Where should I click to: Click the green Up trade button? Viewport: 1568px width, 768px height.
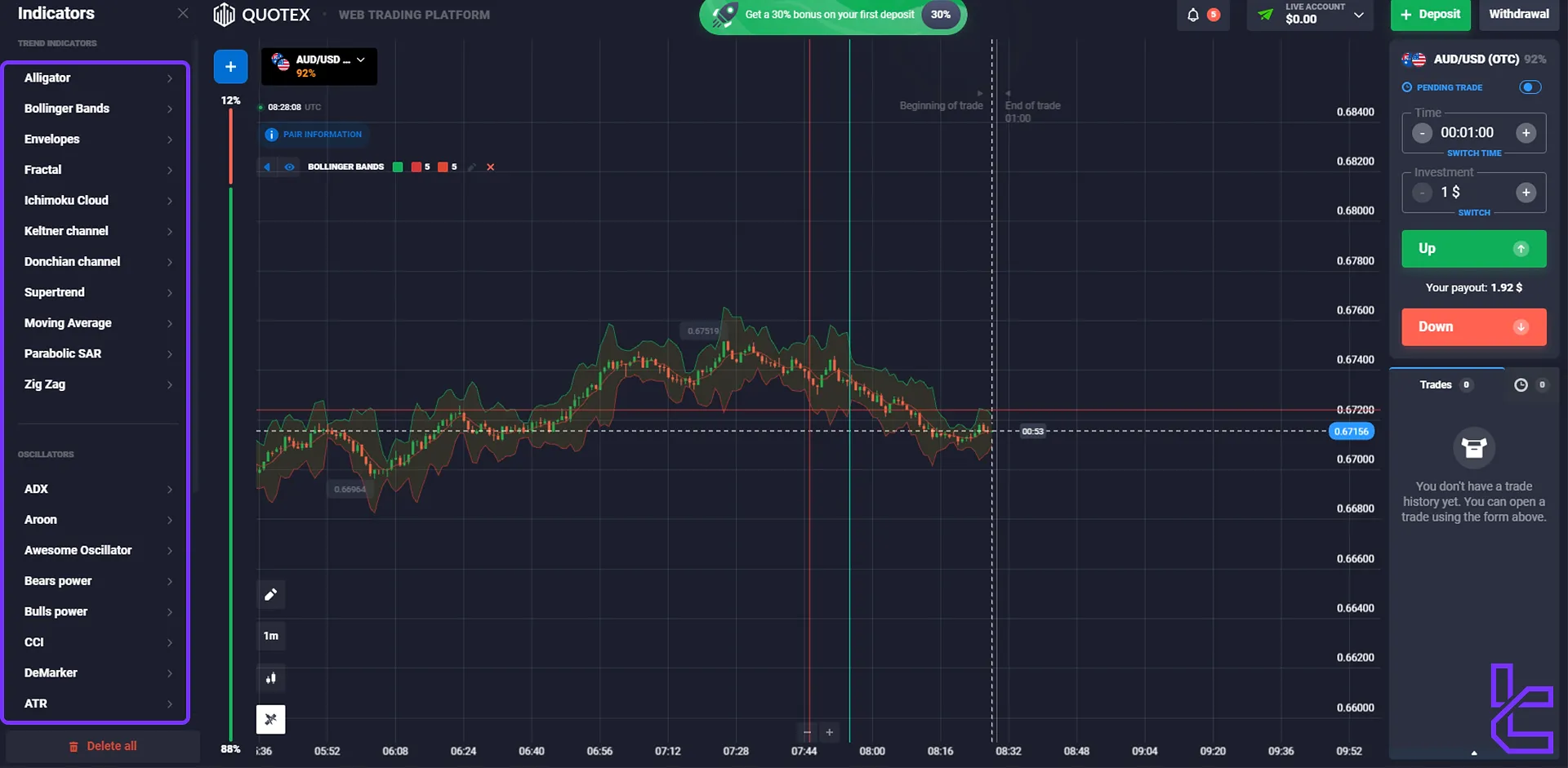1473,249
